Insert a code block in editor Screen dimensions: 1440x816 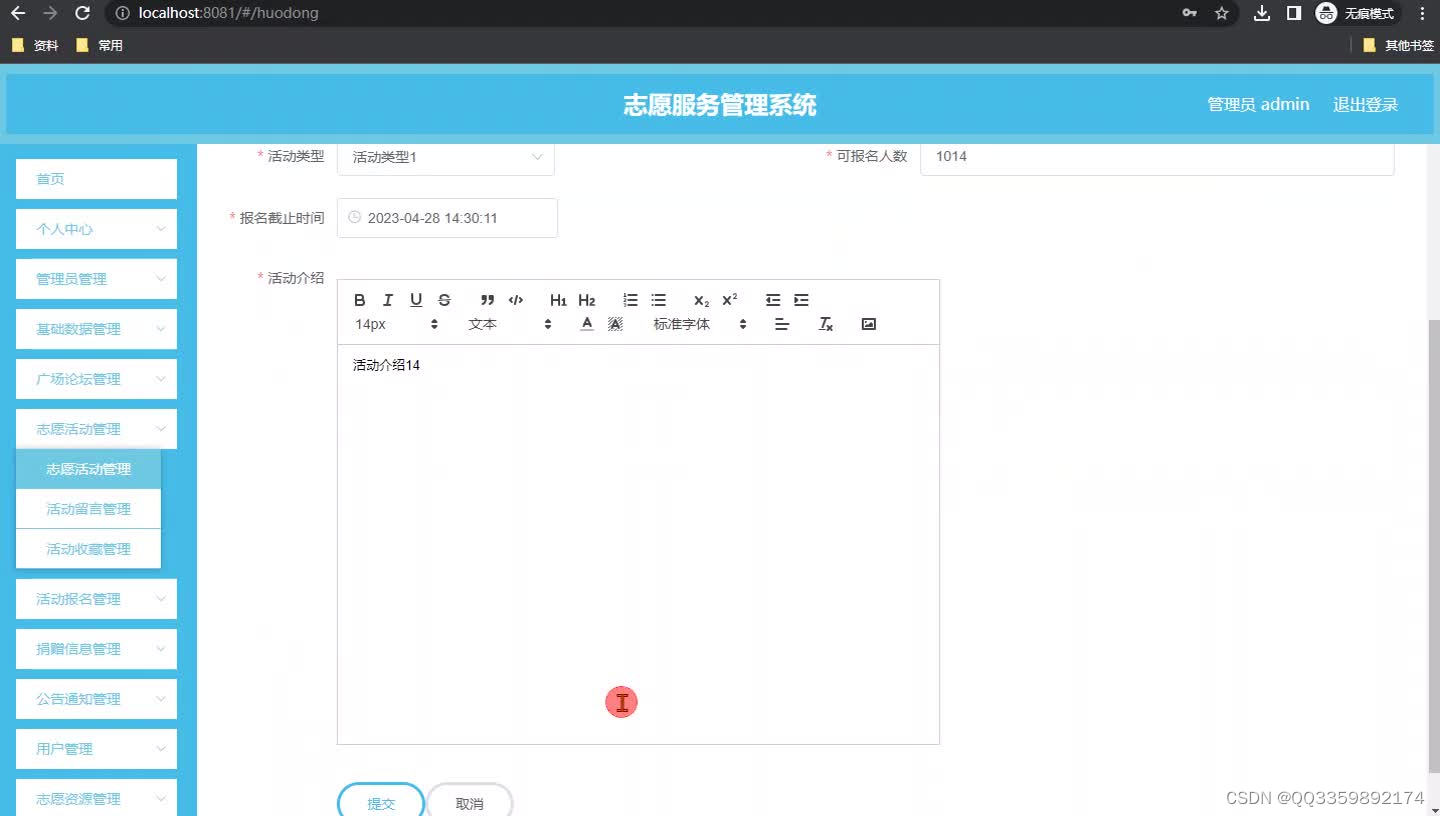coord(516,300)
